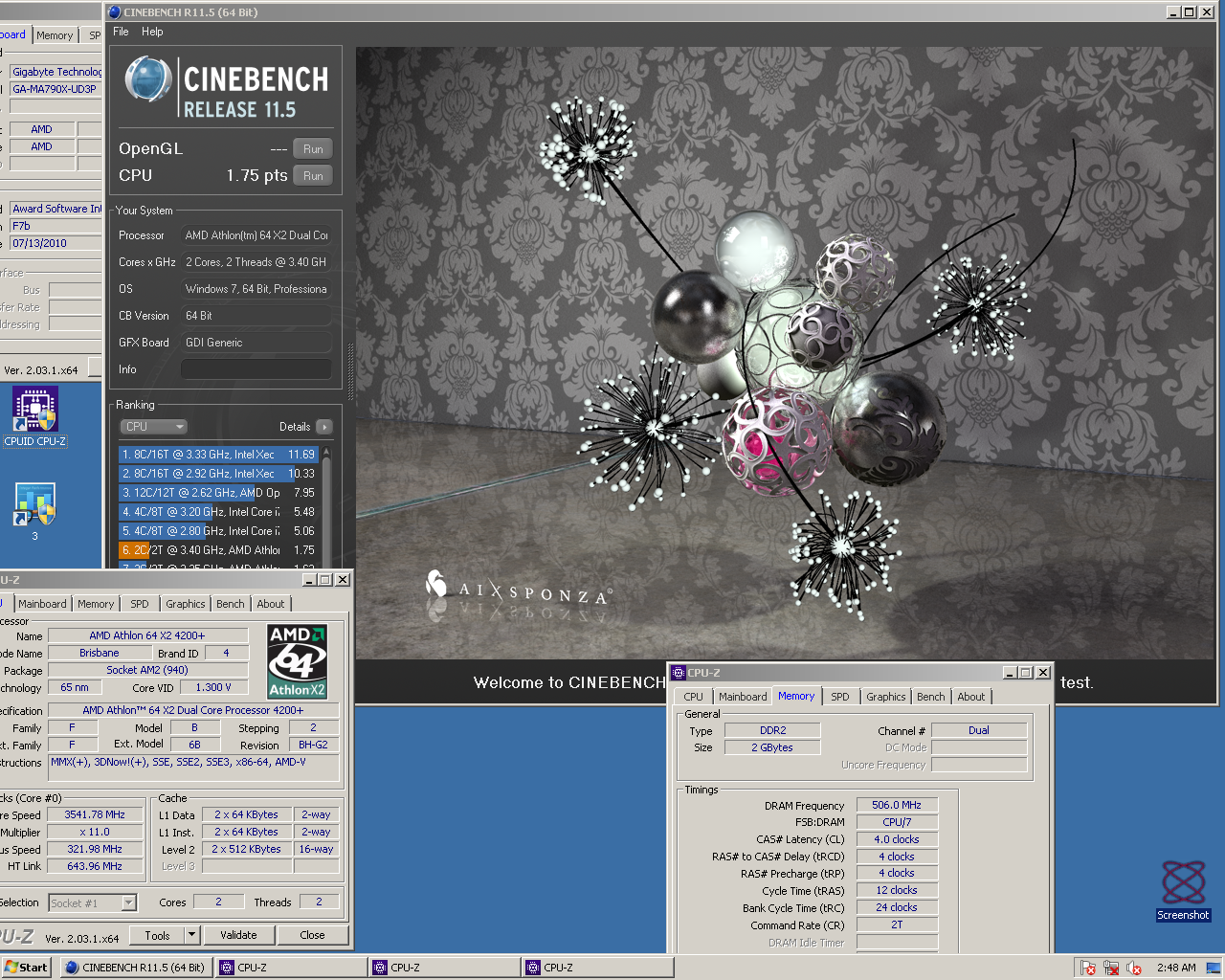Open Bench tab in CPU-Z memory window
The height and width of the screenshot is (980, 1225).
click(x=930, y=697)
